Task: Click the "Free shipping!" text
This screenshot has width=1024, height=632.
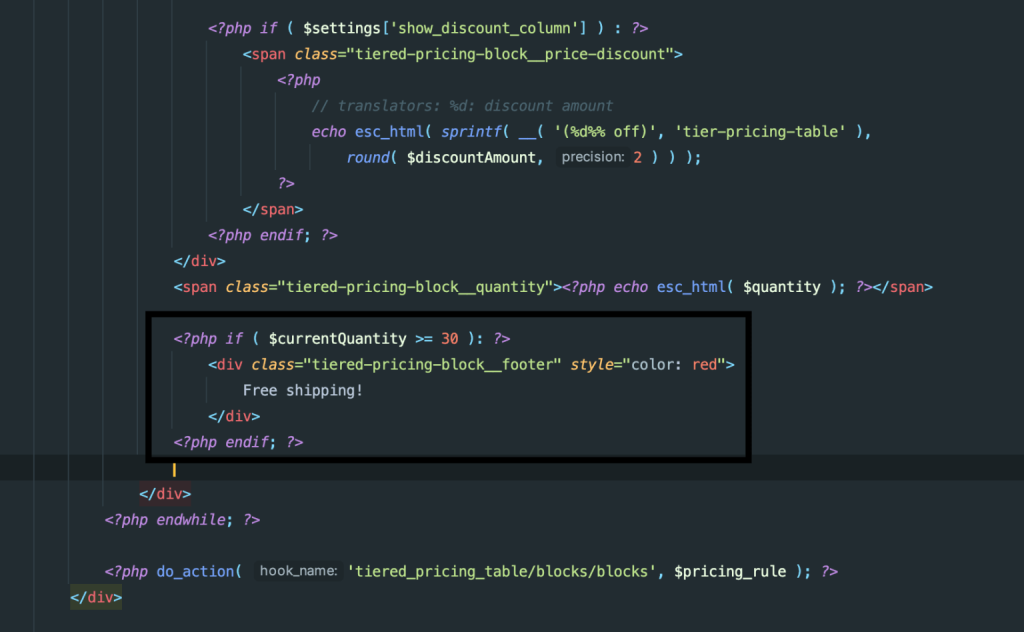Action: (302, 390)
